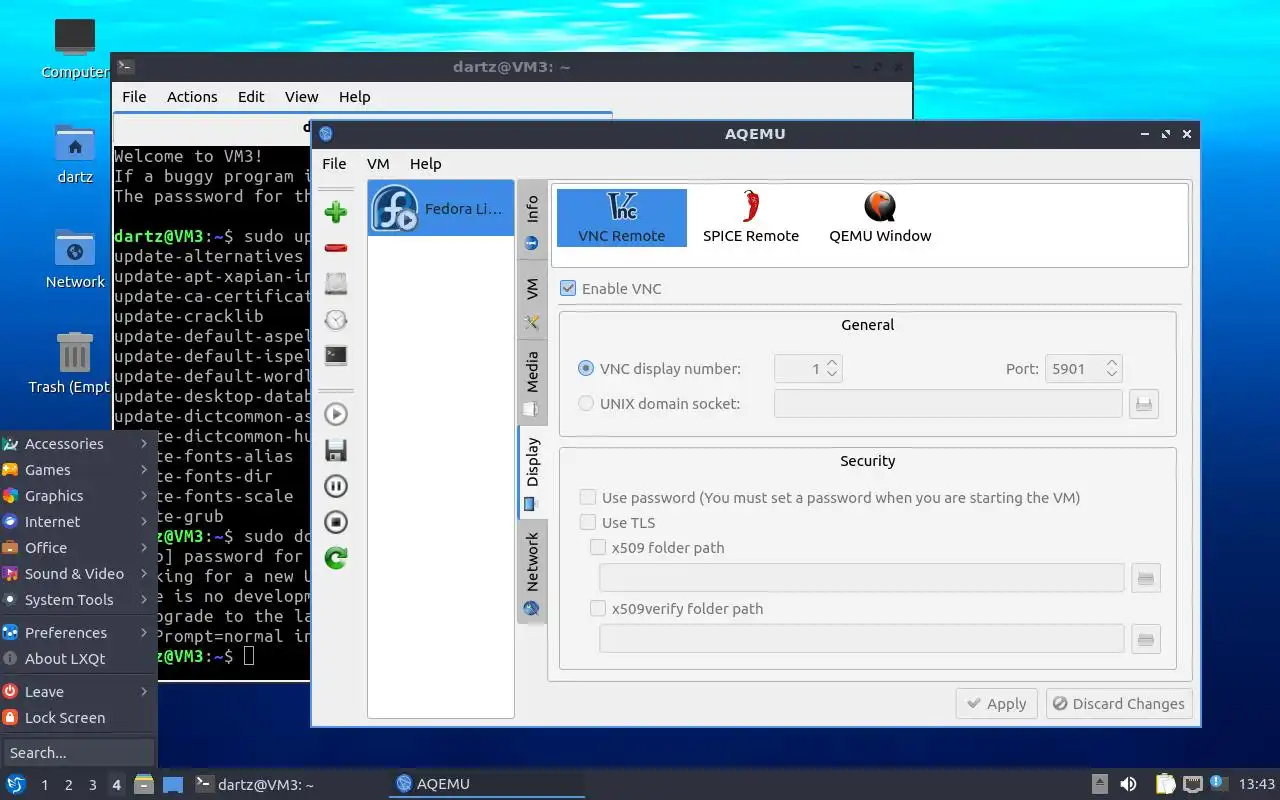
Task: Switch to virtual desktop 2 in the taskbar
Action: pyautogui.click(x=68, y=785)
